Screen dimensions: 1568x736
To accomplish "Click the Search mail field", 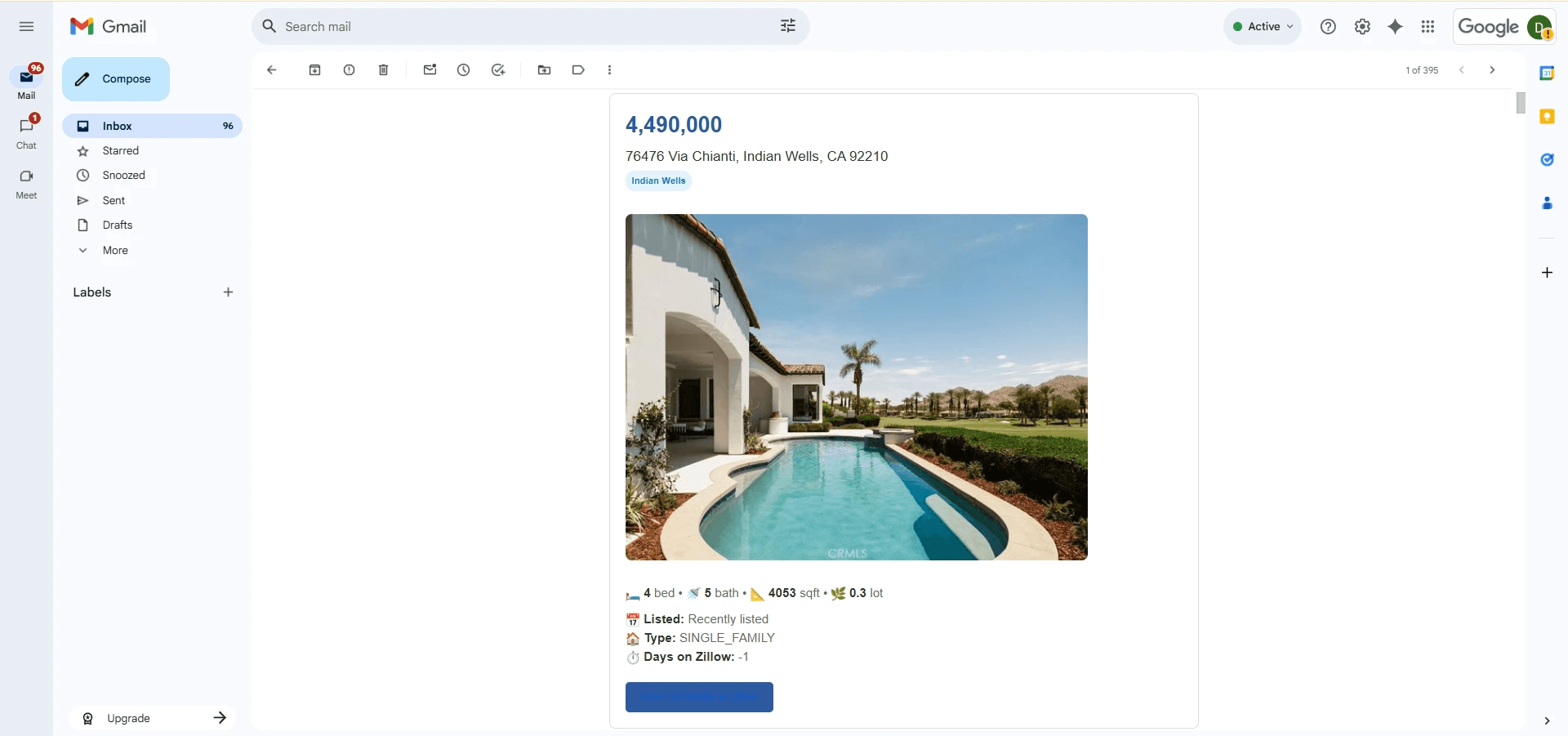I will point(523,27).
